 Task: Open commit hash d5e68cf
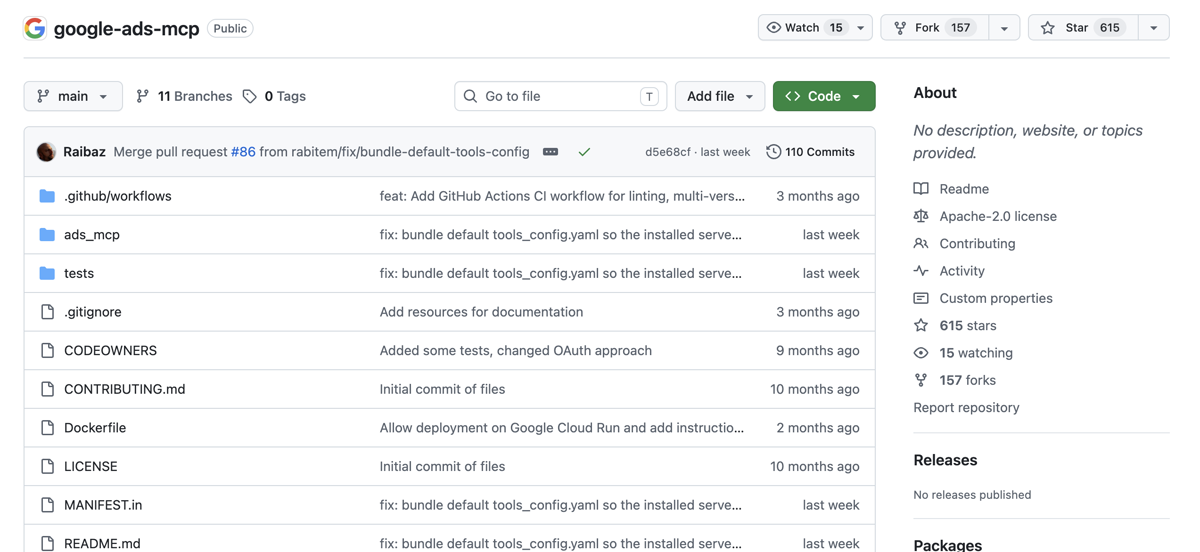[667, 152]
